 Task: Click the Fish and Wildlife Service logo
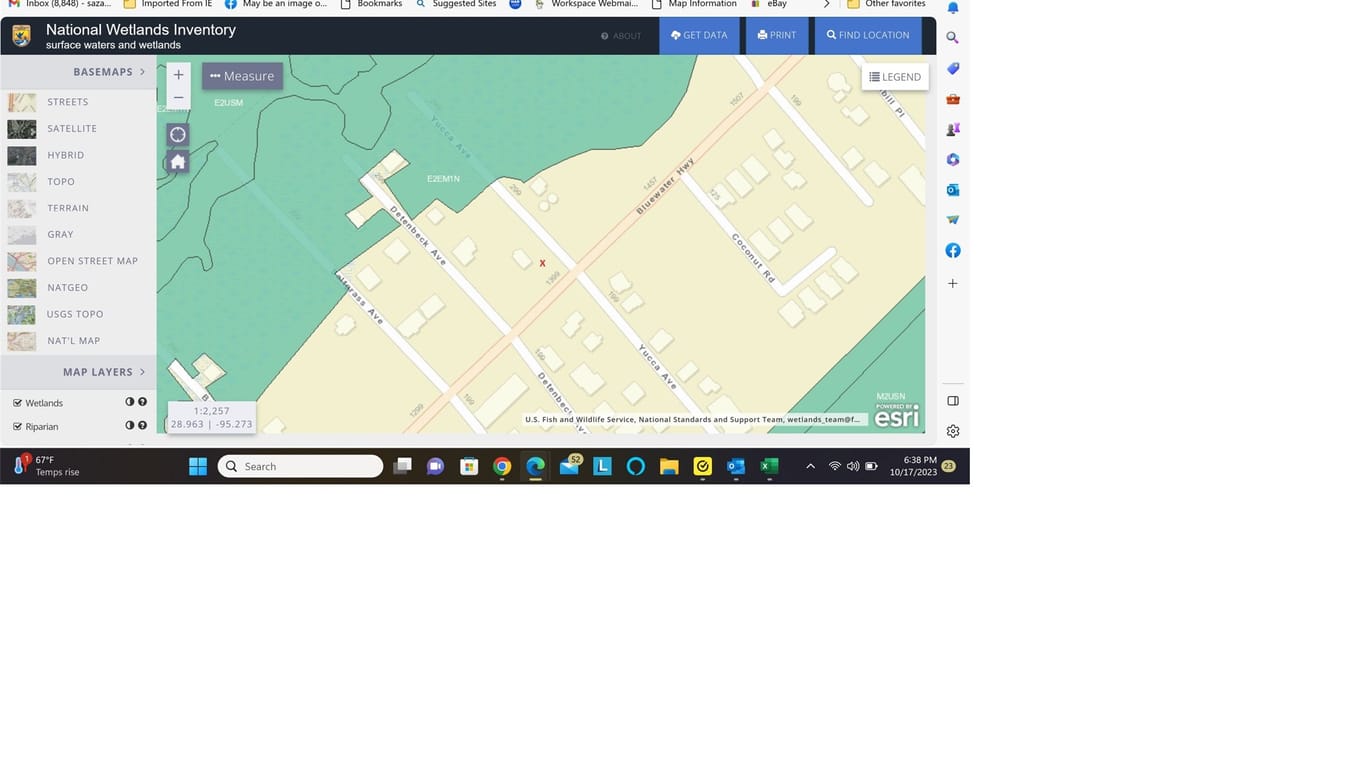coord(21,36)
